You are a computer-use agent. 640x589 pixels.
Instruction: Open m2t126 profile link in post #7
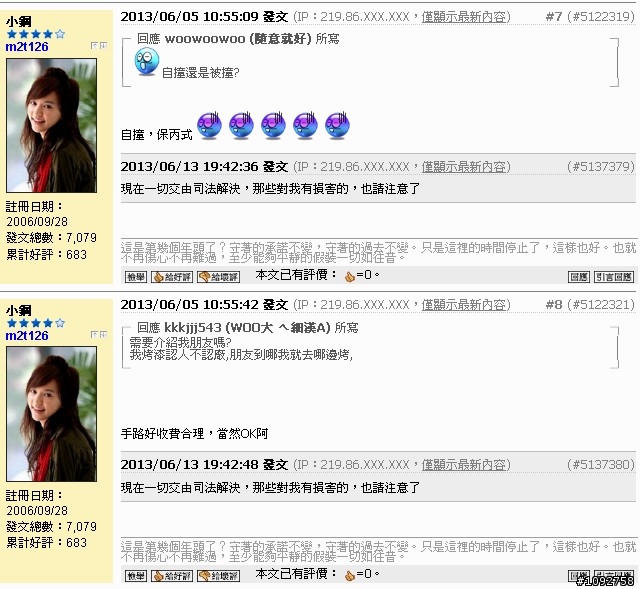click(x=27, y=47)
